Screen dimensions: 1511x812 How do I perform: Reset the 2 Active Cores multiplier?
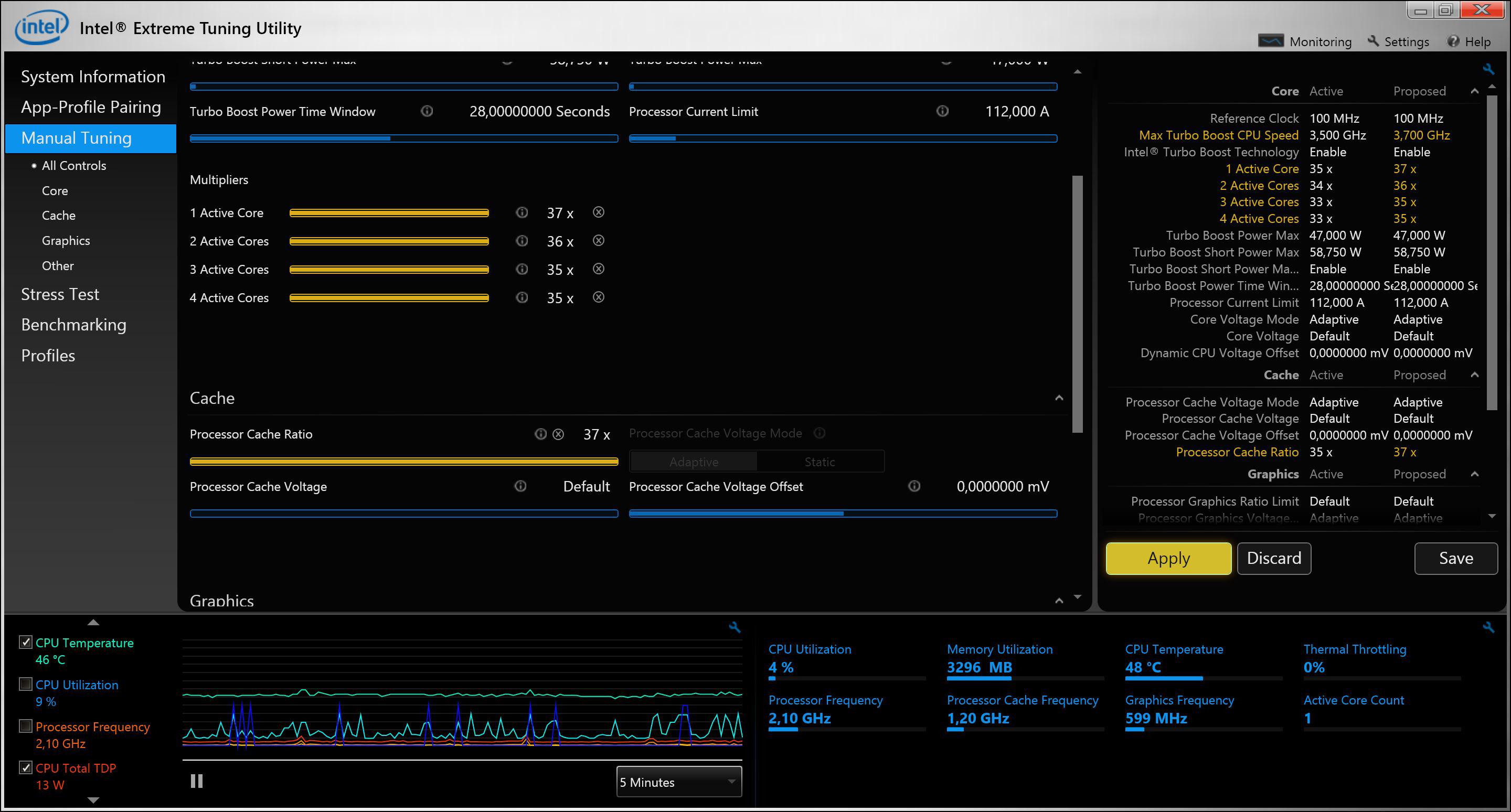pos(598,240)
